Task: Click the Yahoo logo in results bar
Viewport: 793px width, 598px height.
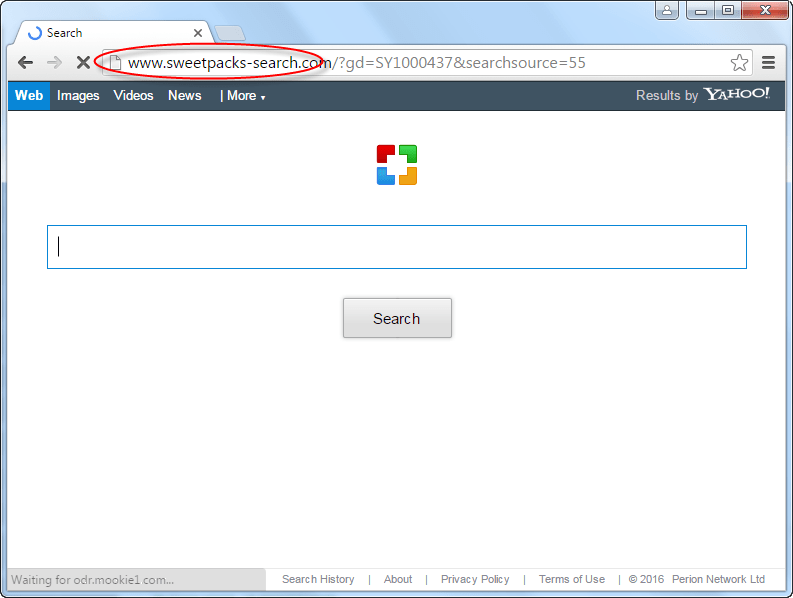Action: 737,94
